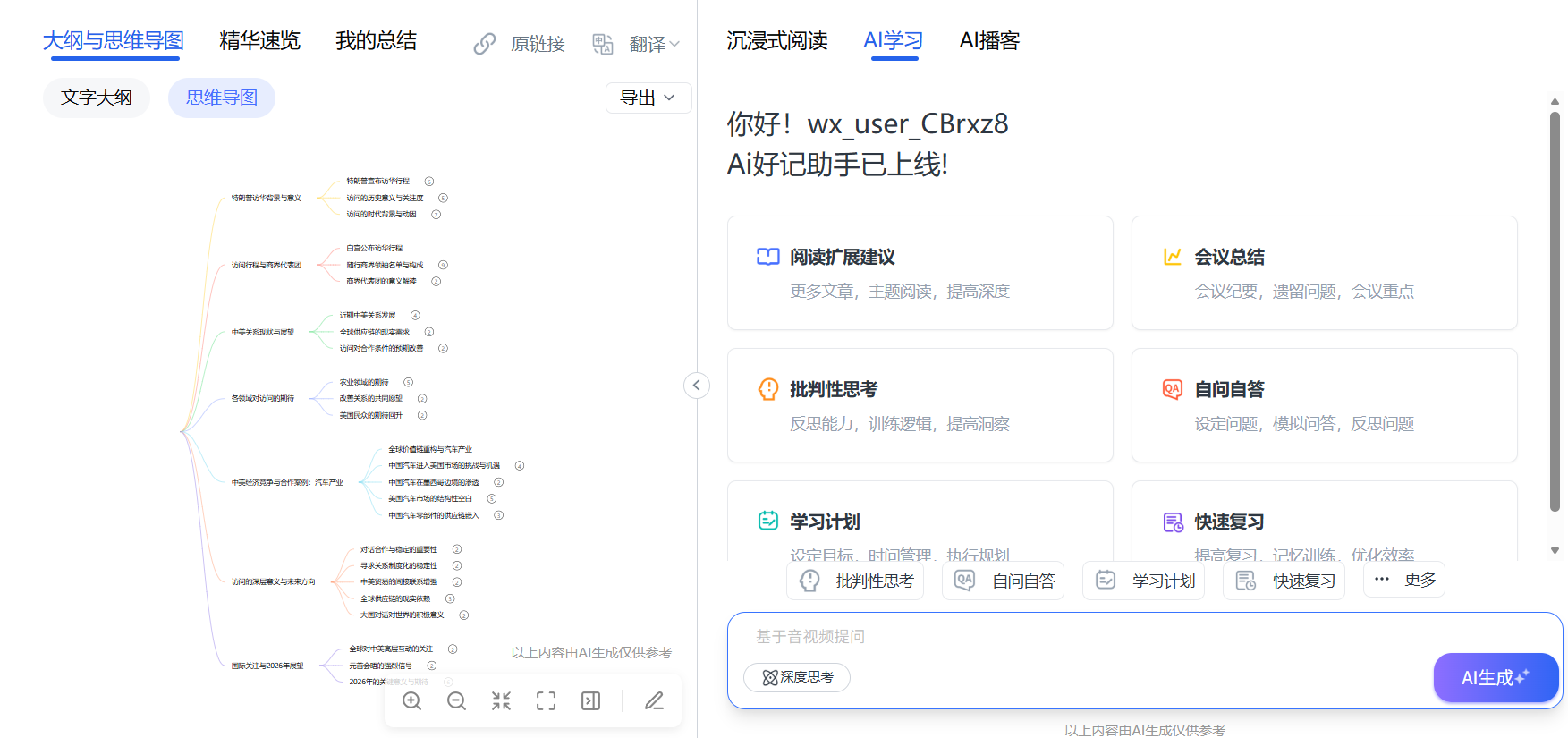Open the 我的总结 tab
The image size is (1568, 738).
(x=376, y=41)
